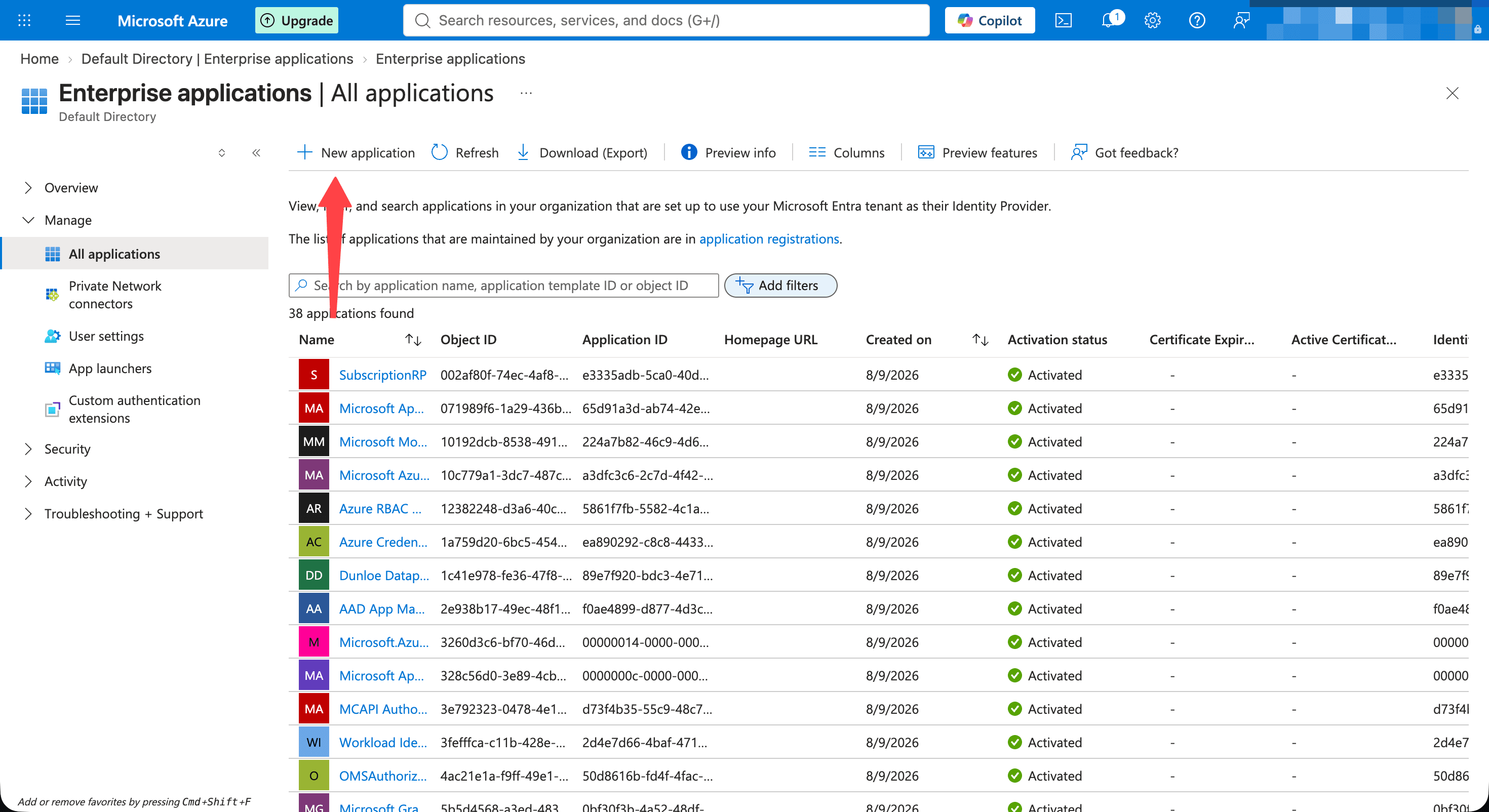This screenshot has width=1489, height=812.
Task: Focus the global search resources field
Action: pyautogui.click(x=666, y=20)
